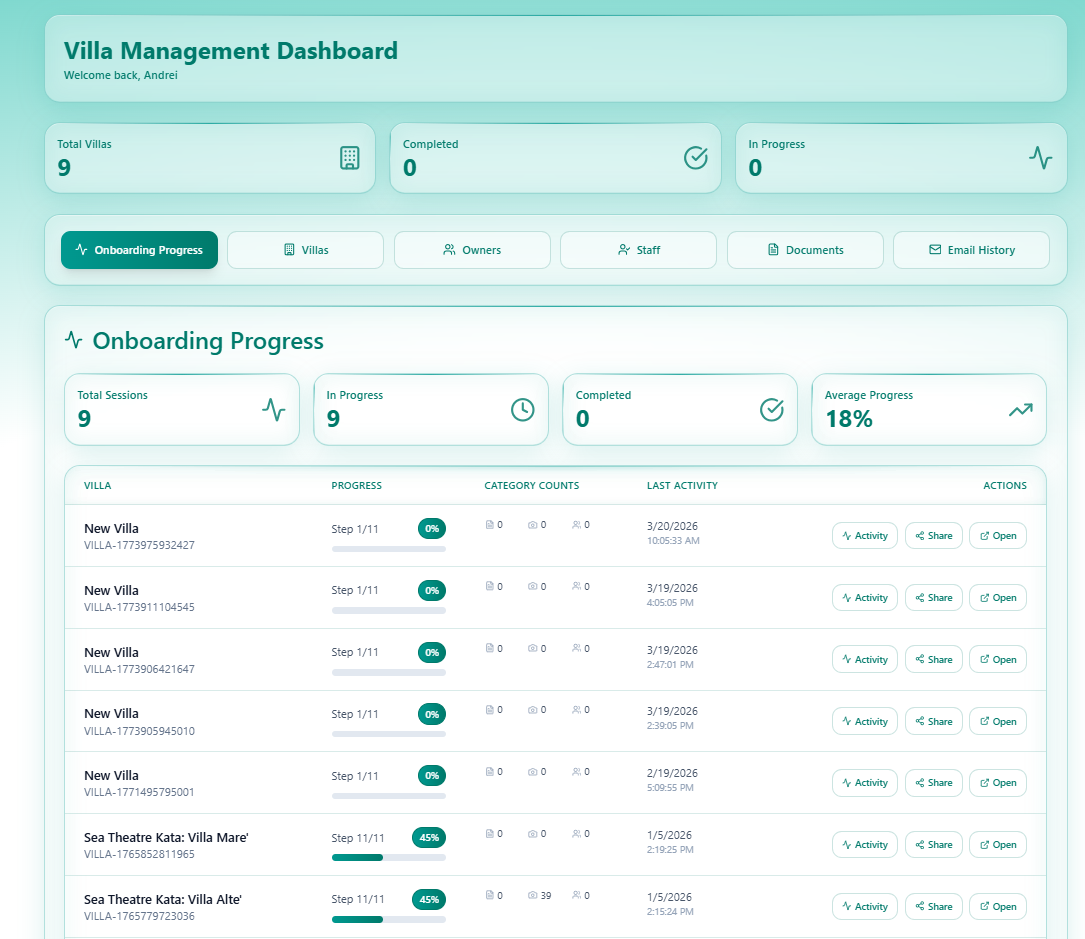Open the Documents tab
The width and height of the screenshot is (1085, 939).
pos(805,250)
